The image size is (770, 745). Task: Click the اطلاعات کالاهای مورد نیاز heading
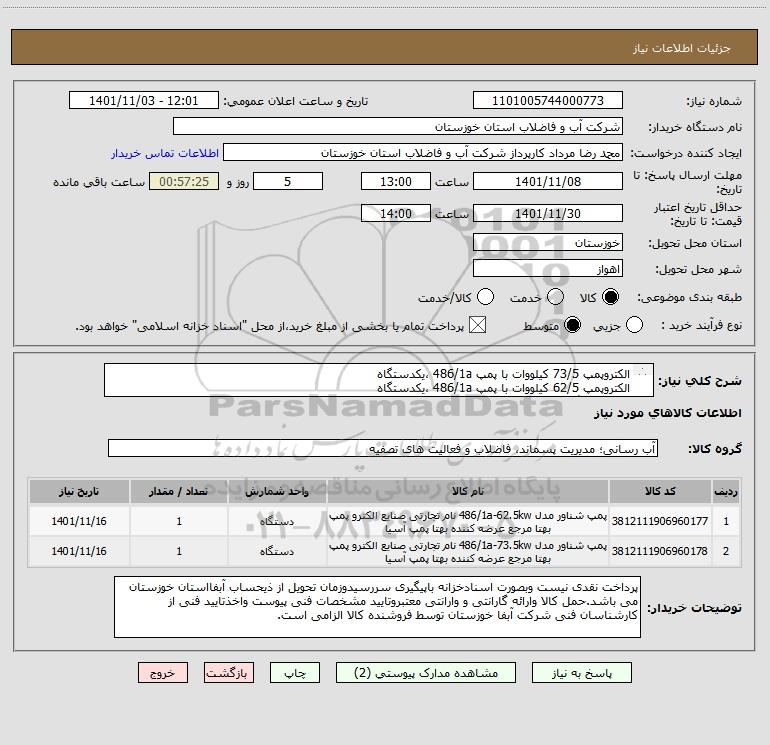[668, 413]
